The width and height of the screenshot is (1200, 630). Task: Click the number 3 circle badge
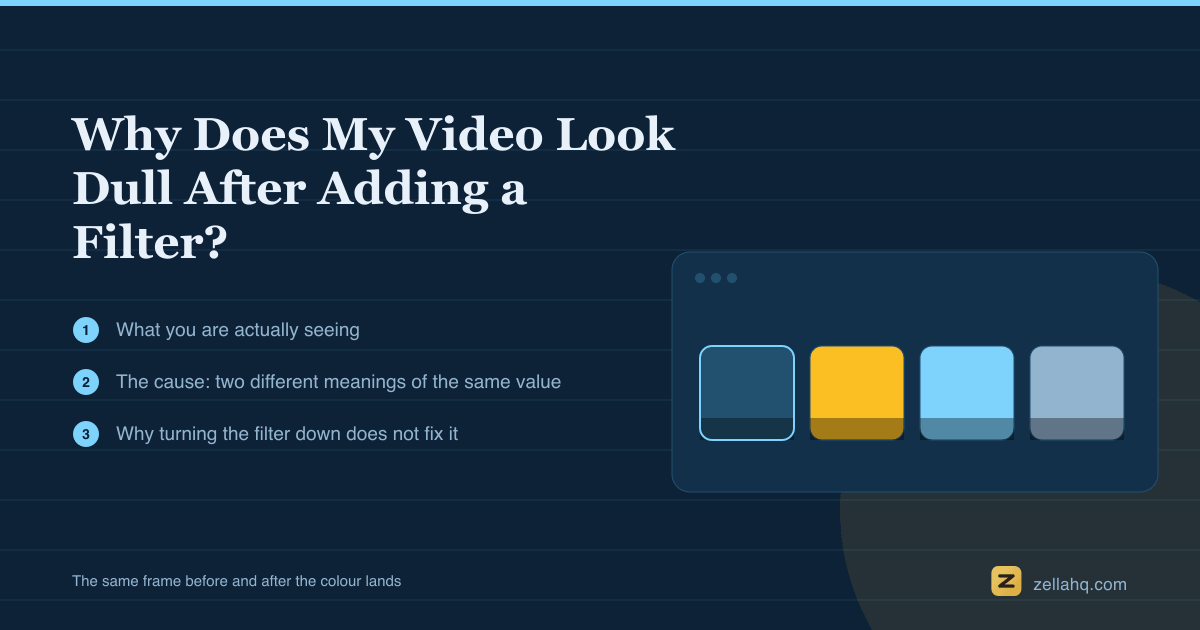(86, 434)
